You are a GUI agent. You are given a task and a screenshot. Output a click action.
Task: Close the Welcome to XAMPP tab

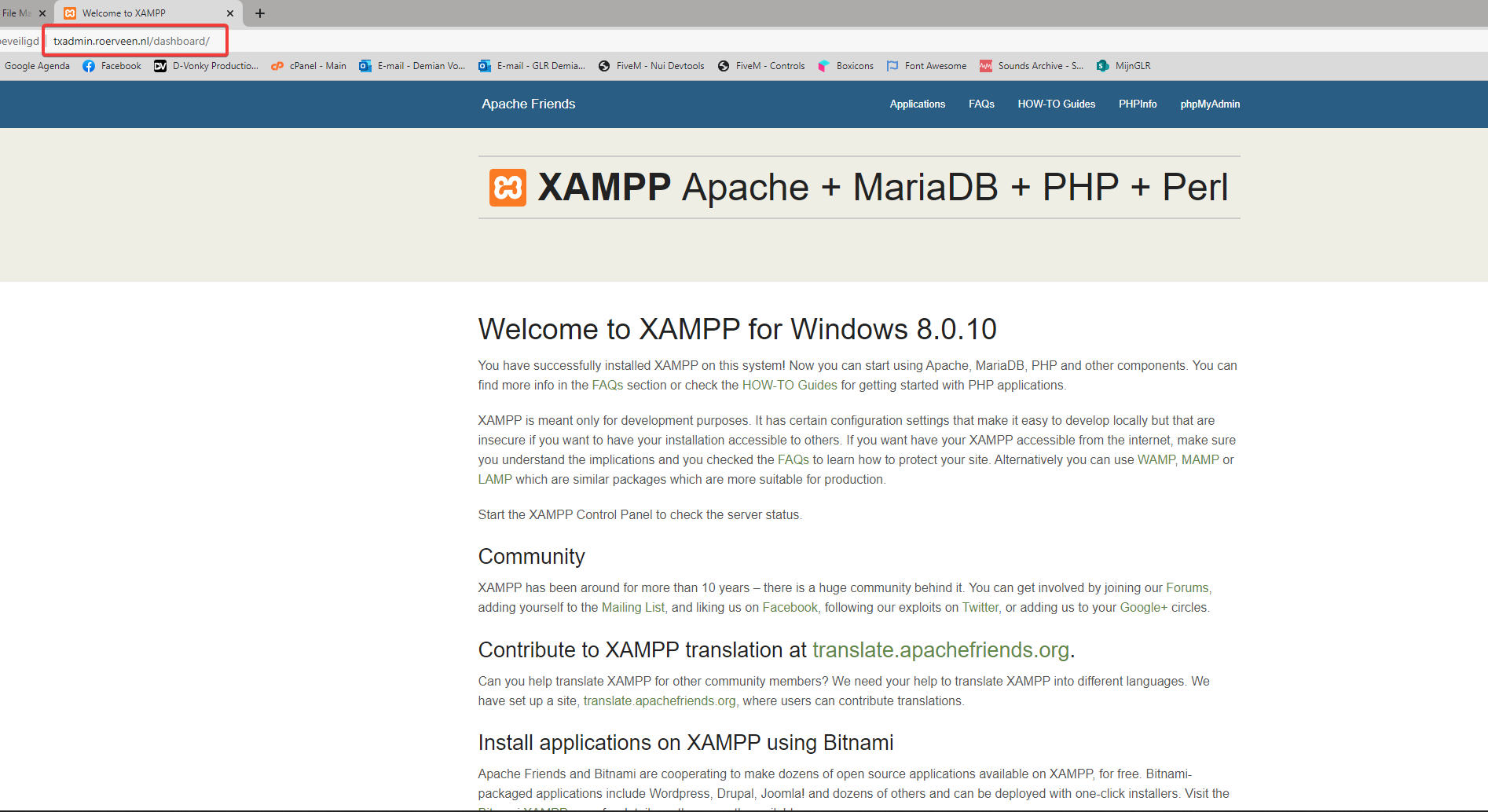click(x=230, y=13)
